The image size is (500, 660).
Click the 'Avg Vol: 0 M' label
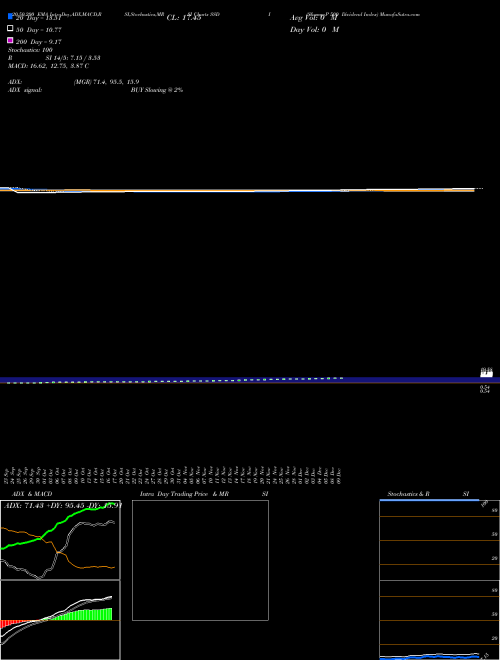[x=314, y=18]
